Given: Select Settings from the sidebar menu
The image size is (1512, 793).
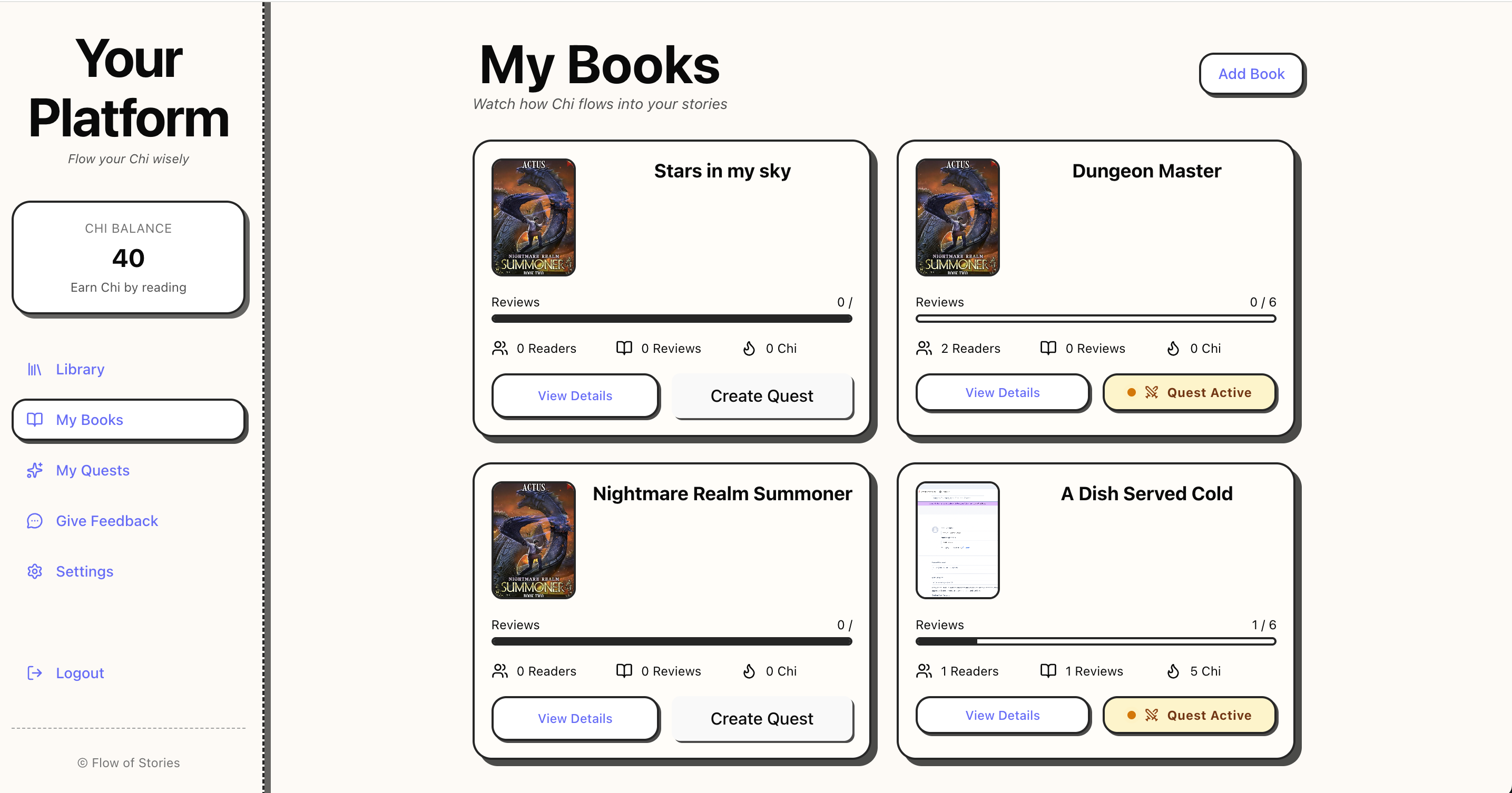Looking at the screenshot, I should click(84, 571).
